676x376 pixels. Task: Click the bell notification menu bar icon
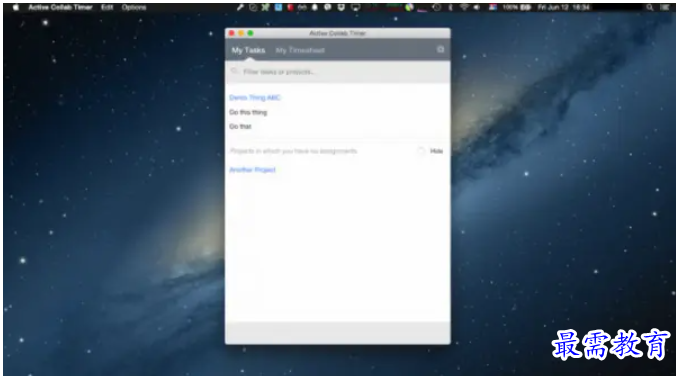315,7
